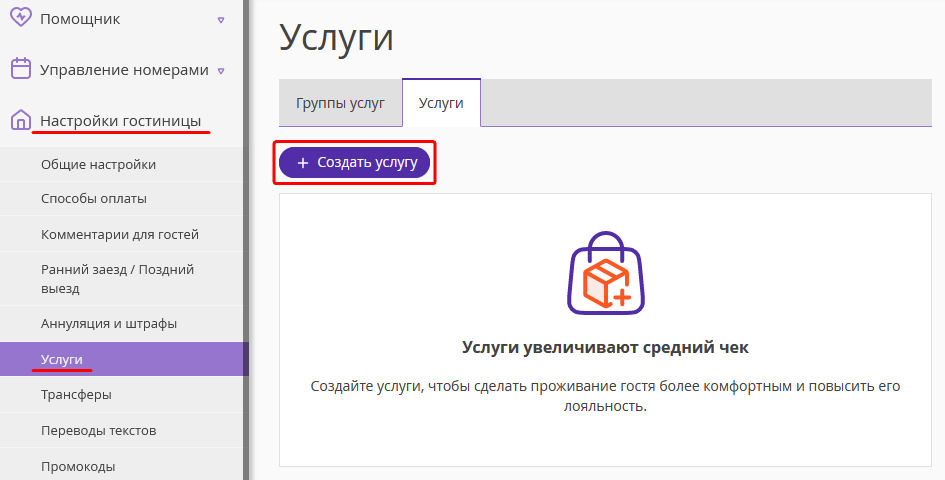The image size is (945, 480).
Task: Click the description starting Создайте услуги
Action: [605, 396]
